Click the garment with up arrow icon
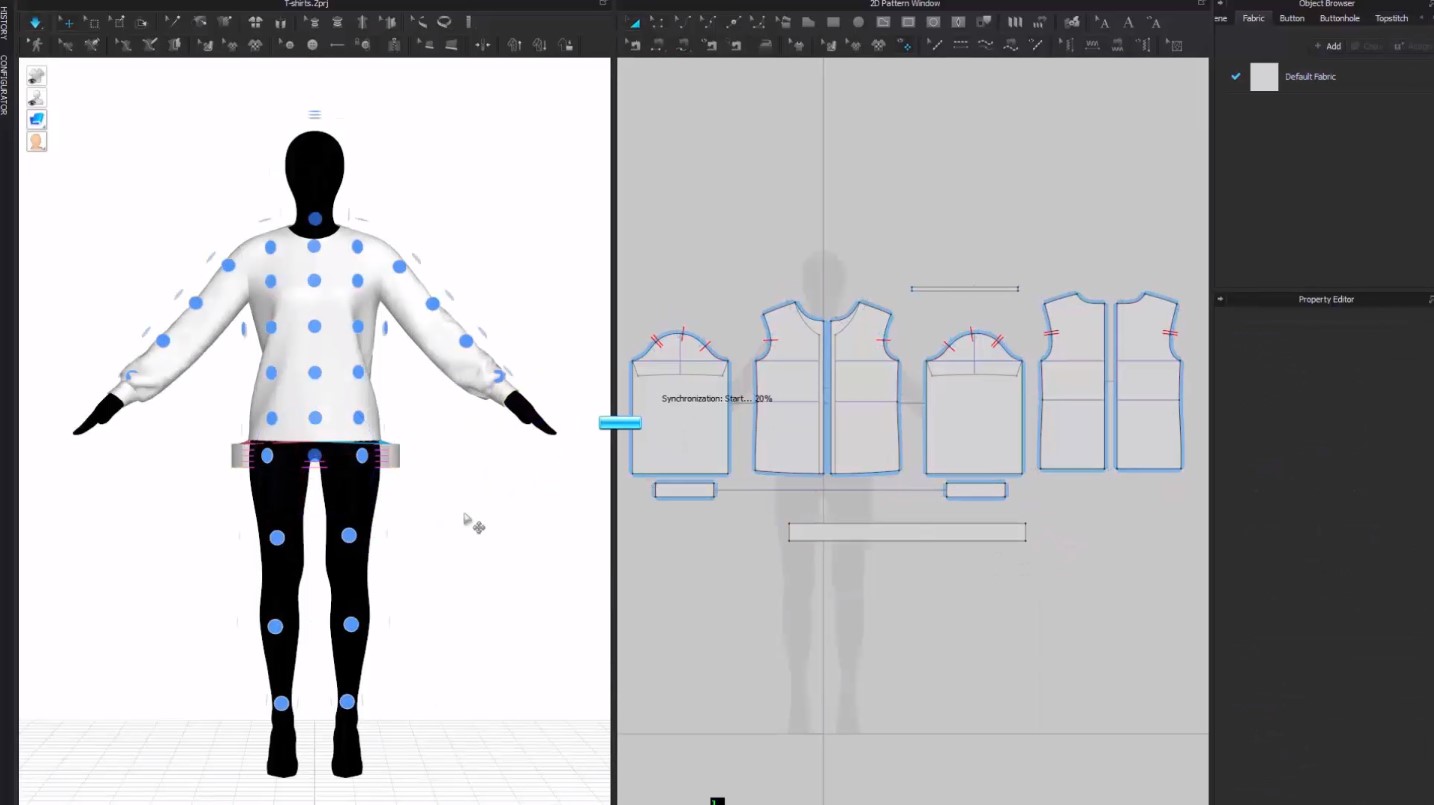The image size is (1434, 805). [x=515, y=45]
